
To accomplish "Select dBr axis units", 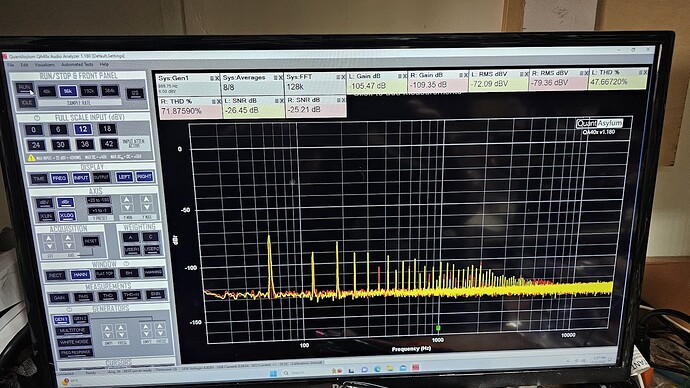I will [x=66, y=202].
